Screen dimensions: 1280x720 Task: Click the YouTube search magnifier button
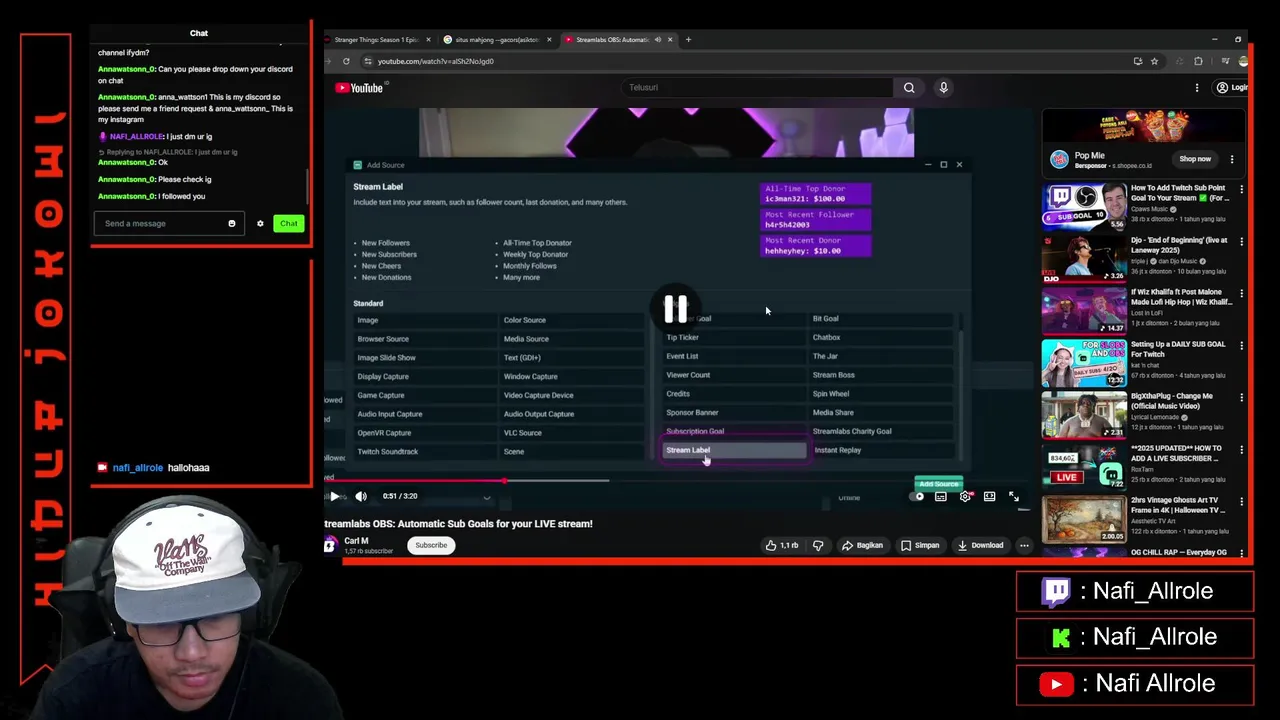pyautogui.click(x=909, y=88)
